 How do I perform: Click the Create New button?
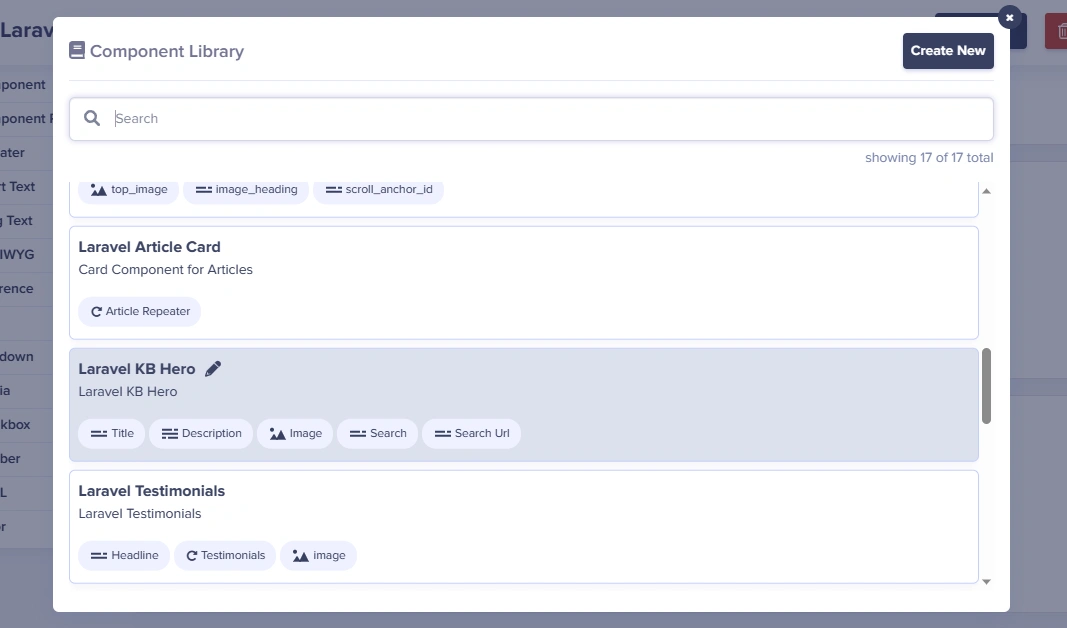pyautogui.click(x=948, y=51)
